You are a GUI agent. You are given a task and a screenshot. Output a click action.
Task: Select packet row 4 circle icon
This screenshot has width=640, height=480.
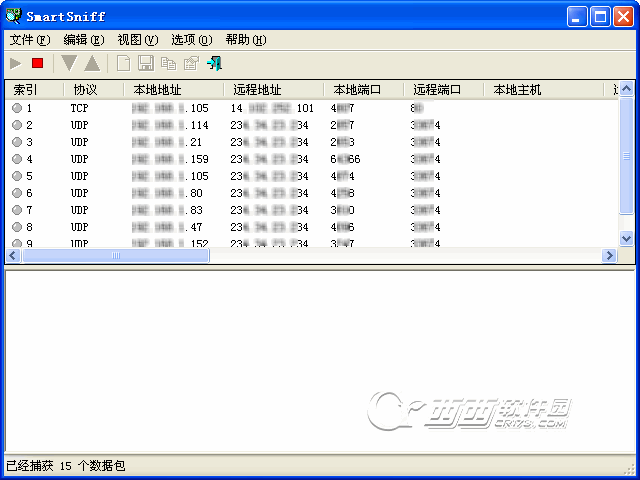[17, 159]
